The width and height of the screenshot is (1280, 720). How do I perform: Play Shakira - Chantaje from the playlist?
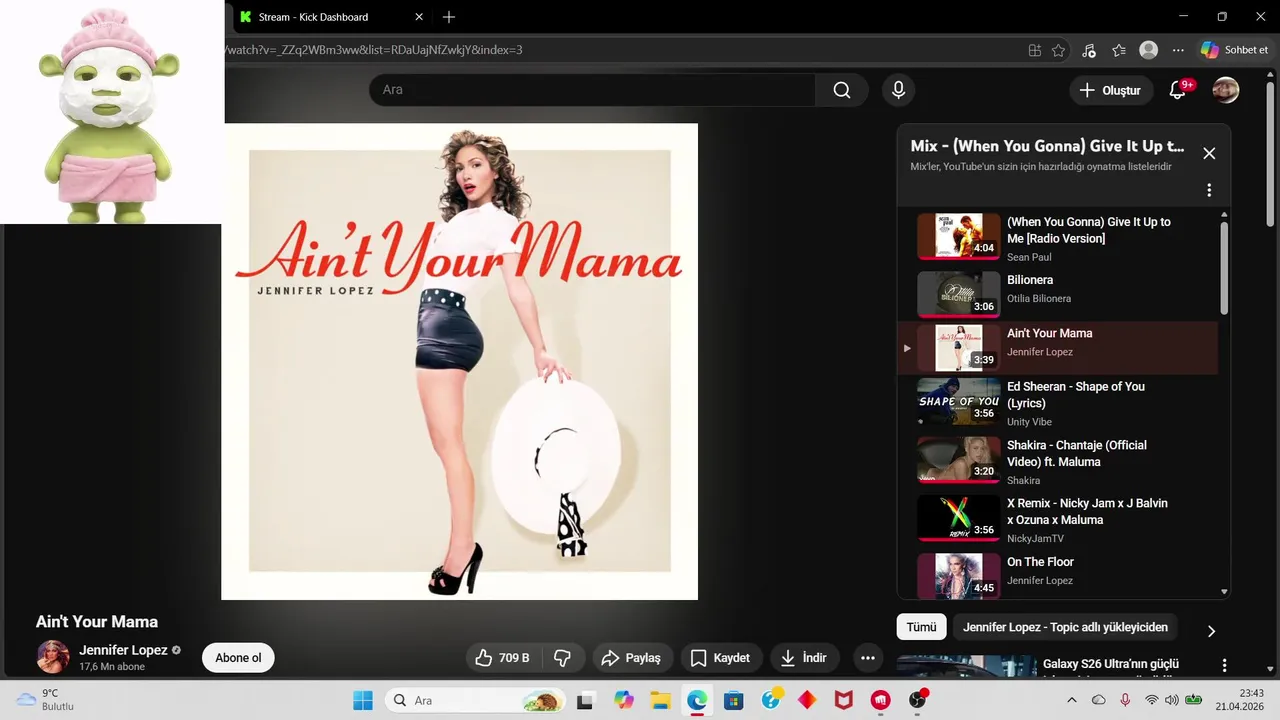(1058, 462)
